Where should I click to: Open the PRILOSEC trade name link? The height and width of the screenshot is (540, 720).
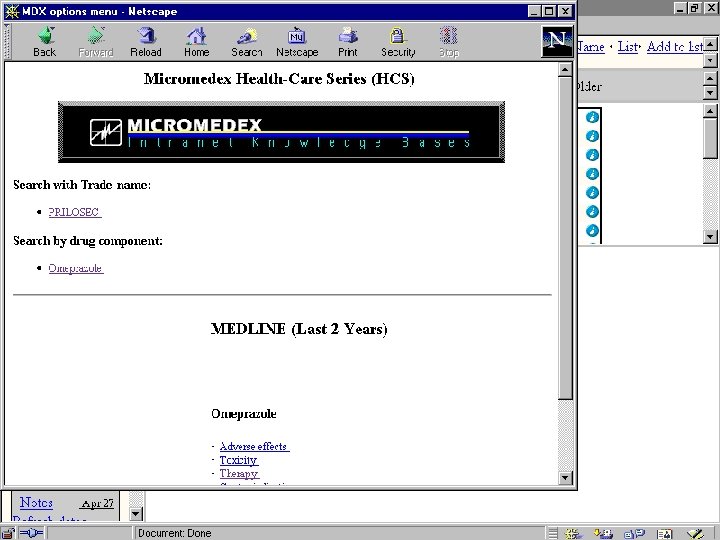75,212
